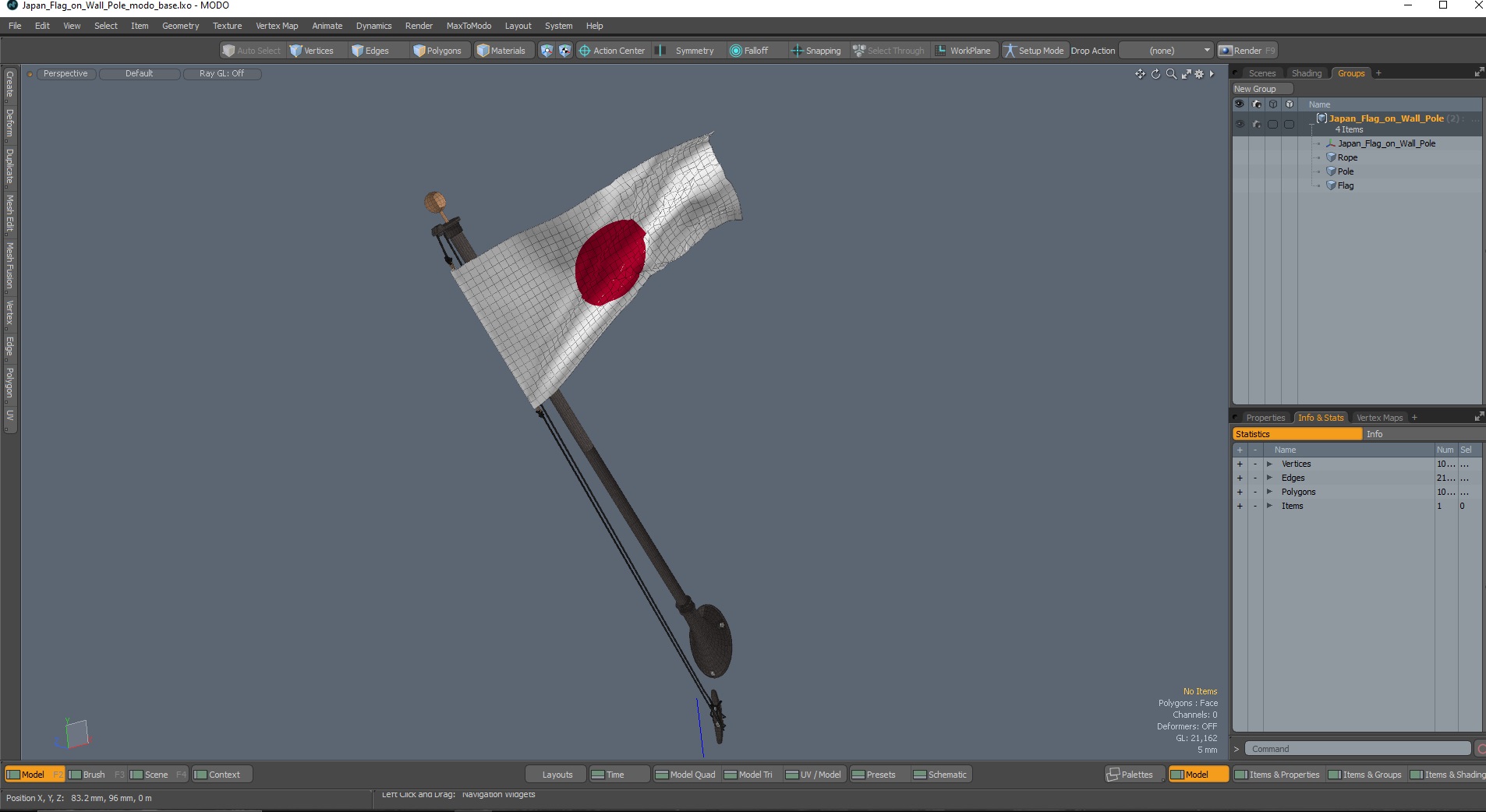Viewport: 1486px width, 812px height.
Task: Click the viewport axis orientation gizmo
Action: click(x=73, y=734)
